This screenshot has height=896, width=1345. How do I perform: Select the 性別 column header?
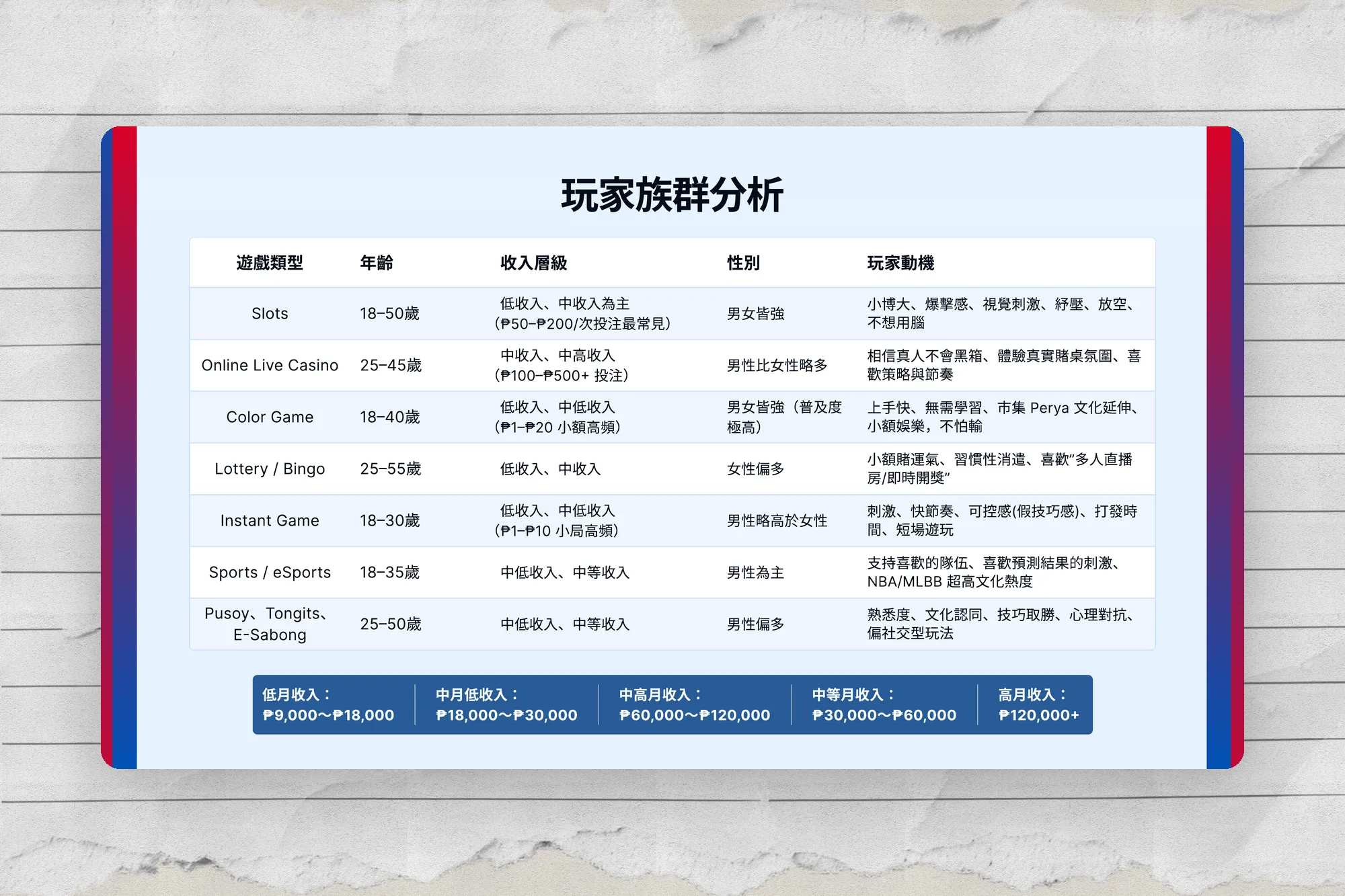pos(743,263)
